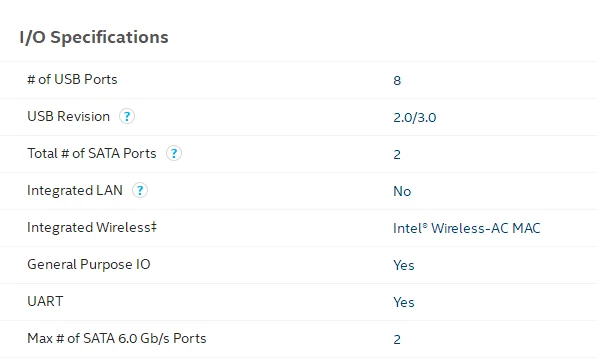Select the I/O Specifications heading
This screenshot has width=597, height=361.
coord(94,37)
